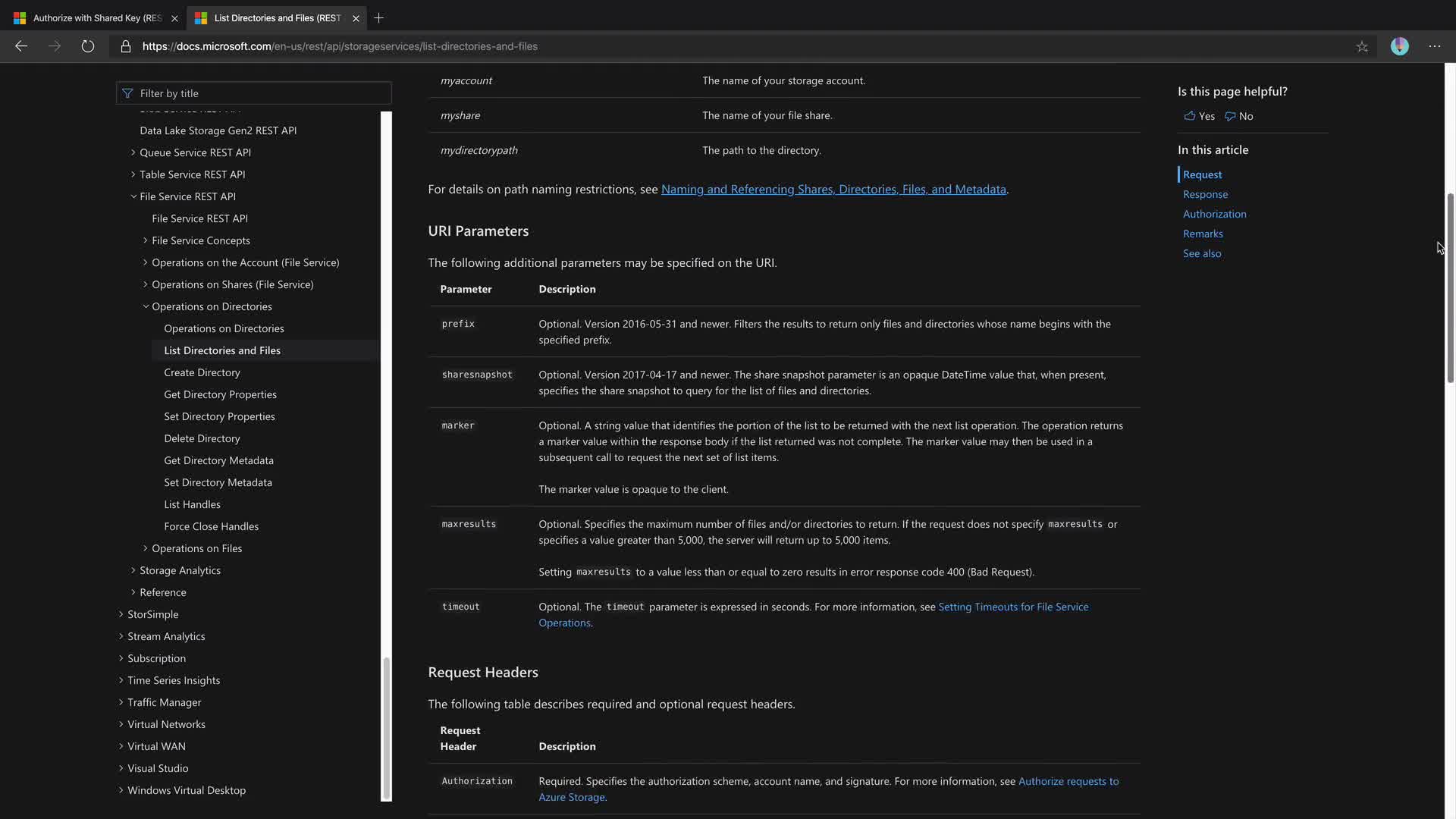Click the browser back arrow
Viewport: 1456px width, 819px height.
coord(21,46)
